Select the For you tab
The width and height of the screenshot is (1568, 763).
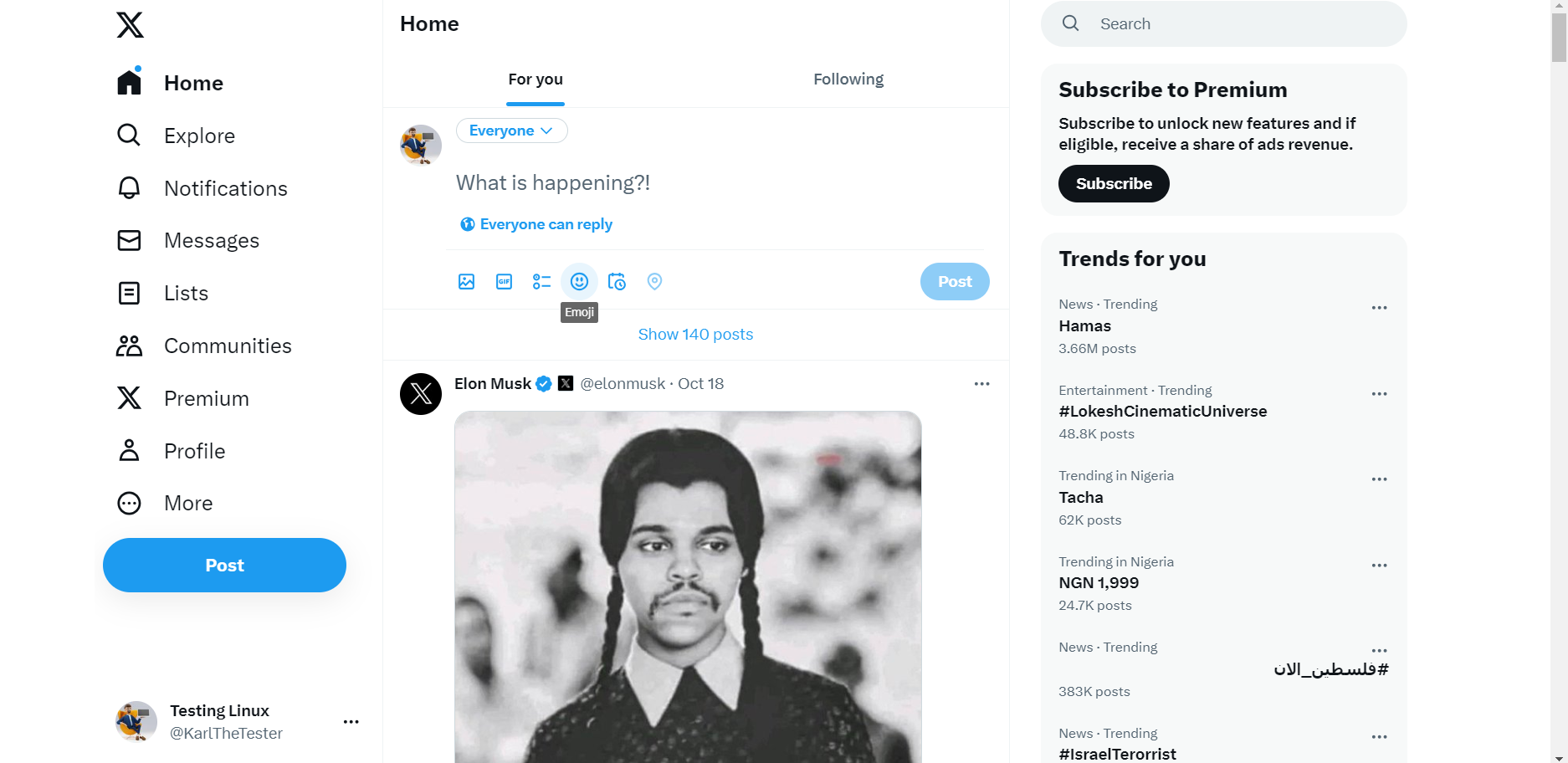535,79
